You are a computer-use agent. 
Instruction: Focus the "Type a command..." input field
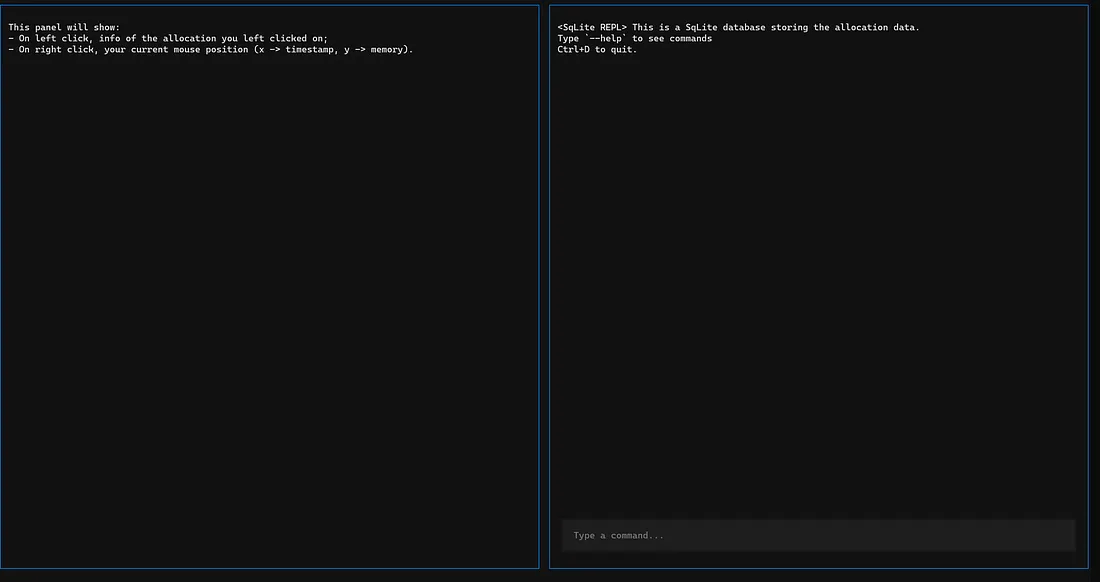coord(818,535)
